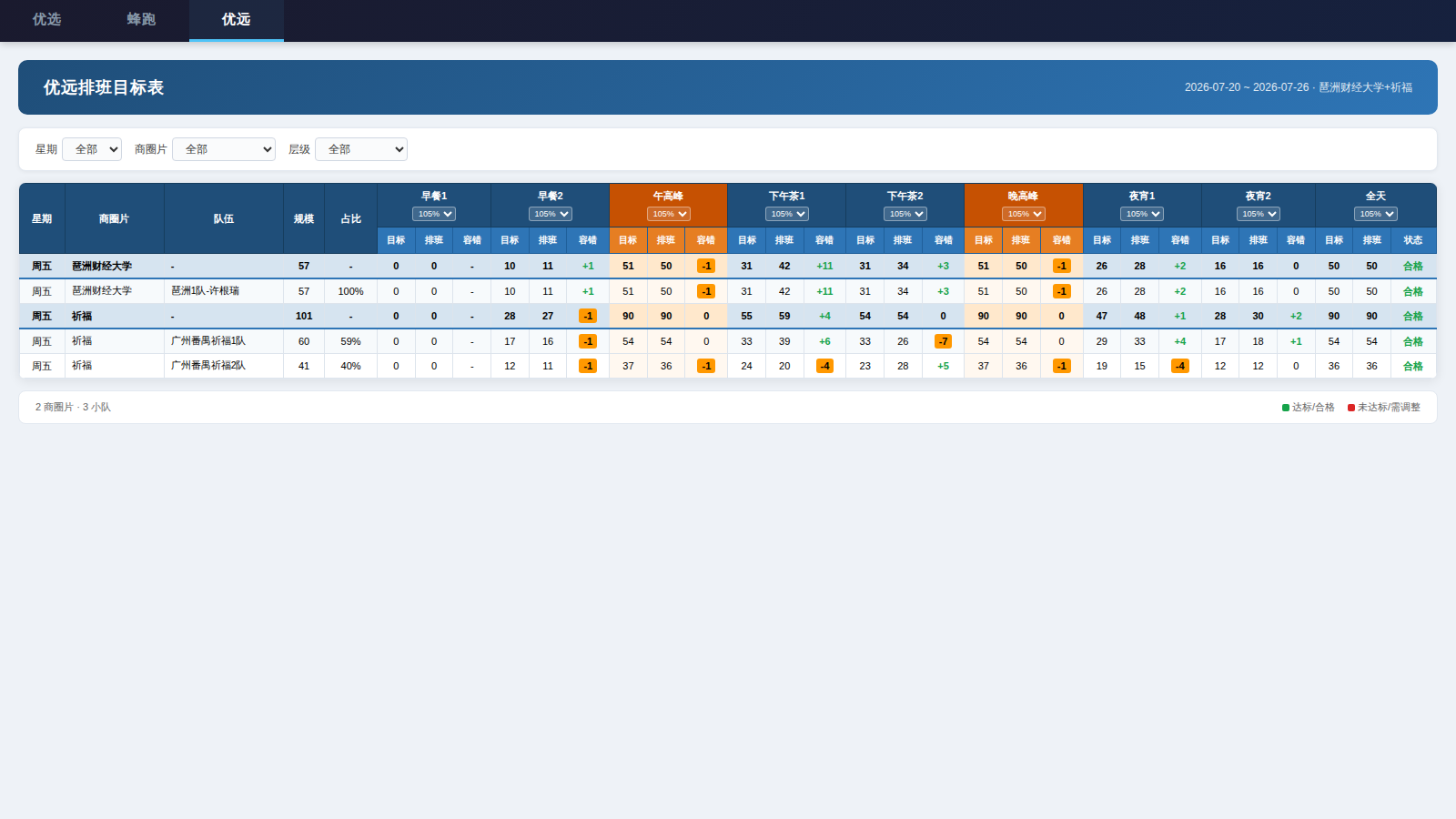1456x819 pixels.
Task: Click scale value 60 for 广州番禺祈福1队
Action: pyautogui.click(x=304, y=341)
